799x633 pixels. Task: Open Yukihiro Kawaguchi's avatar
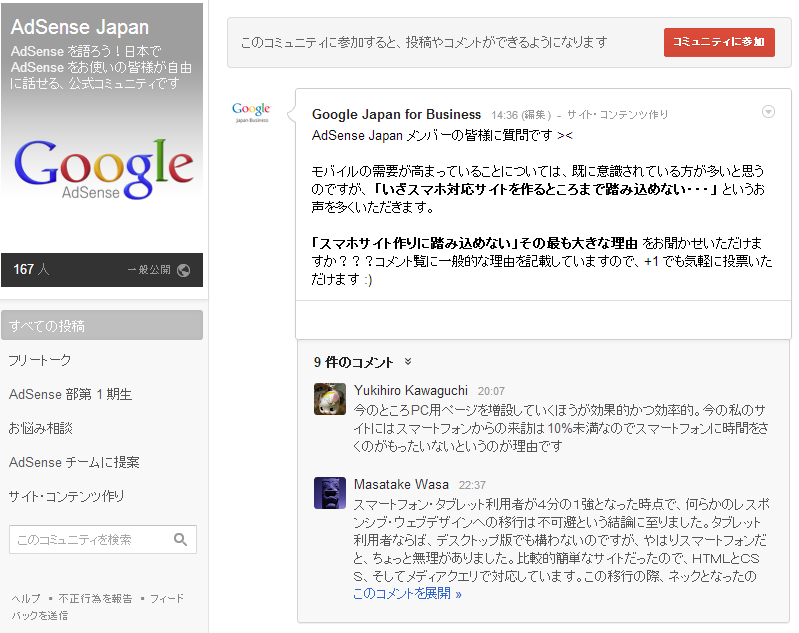pos(330,399)
